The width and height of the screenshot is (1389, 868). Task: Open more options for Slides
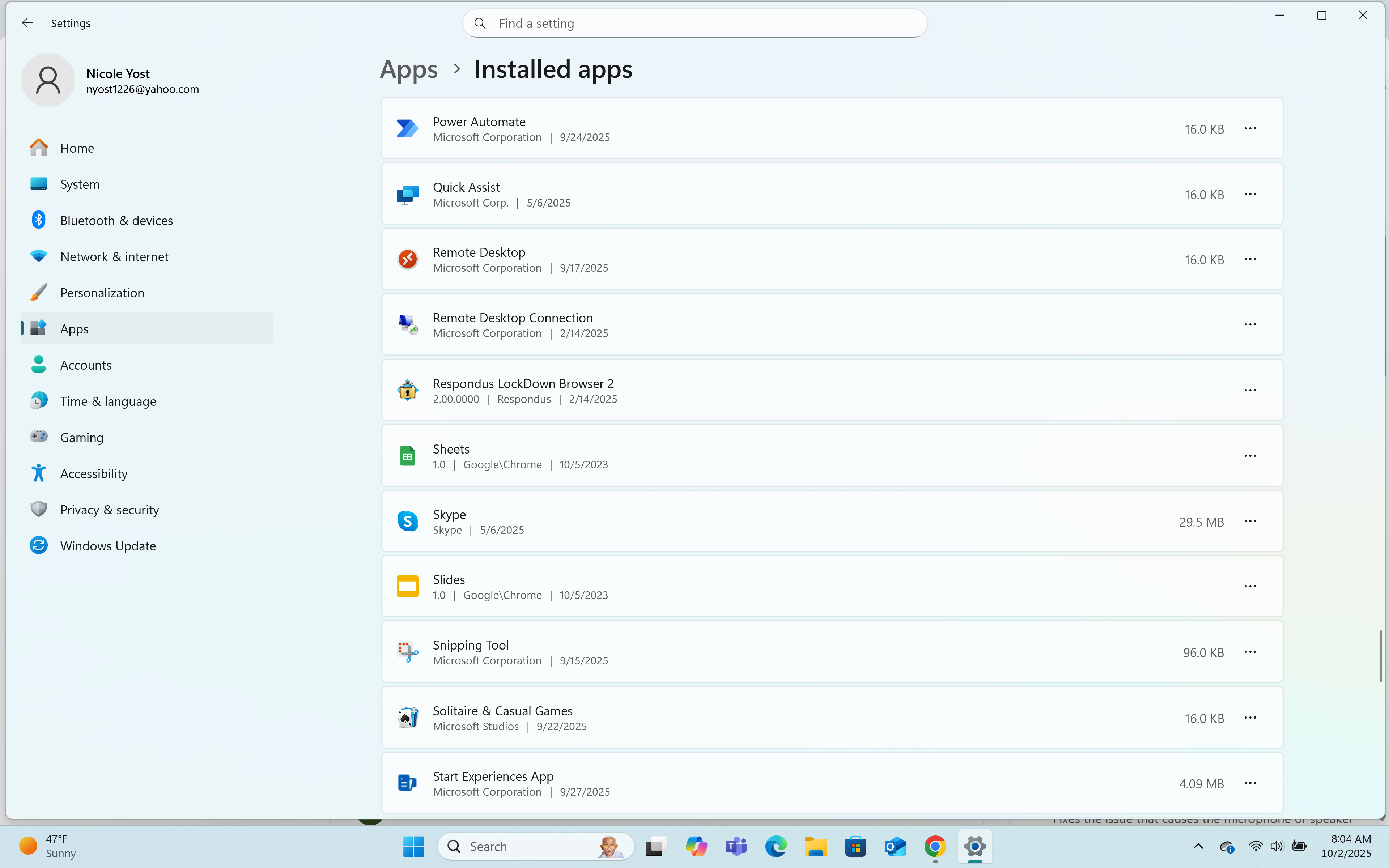click(x=1250, y=587)
